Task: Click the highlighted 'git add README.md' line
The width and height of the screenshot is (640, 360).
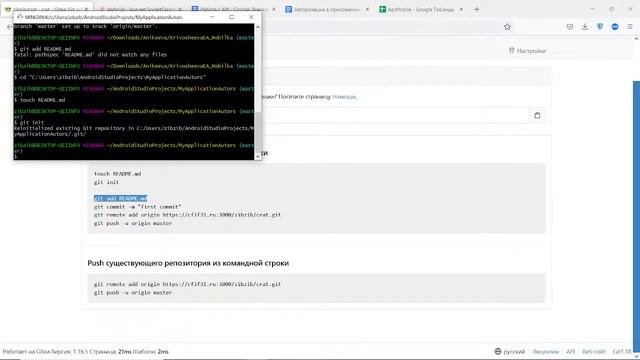Action: point(120,198)
